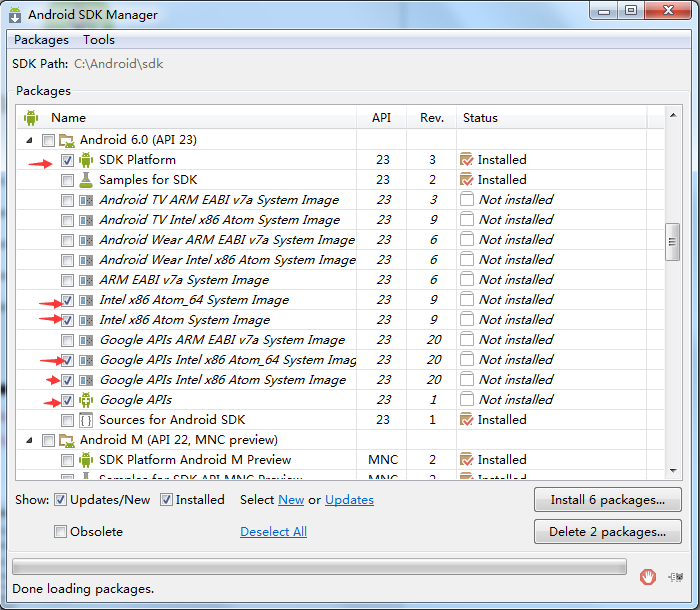Check the Sources for Android SDK checkbox
The image size is (700, 610).
coord(67,420)
